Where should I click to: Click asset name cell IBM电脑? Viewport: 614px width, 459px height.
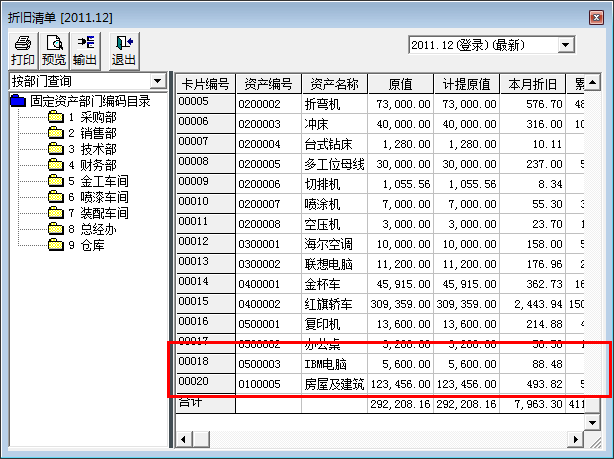pyautogui.click(x=334, y=364)
